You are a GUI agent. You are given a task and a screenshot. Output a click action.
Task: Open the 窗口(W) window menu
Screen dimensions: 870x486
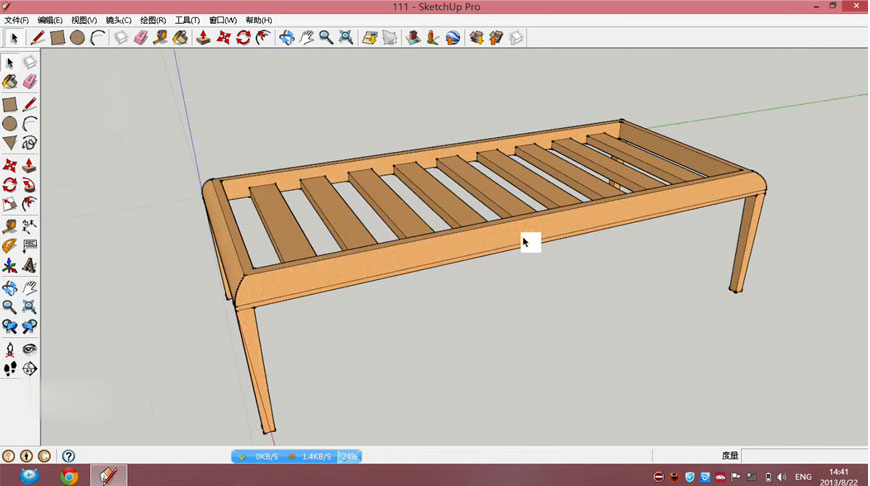click(223, 20)
